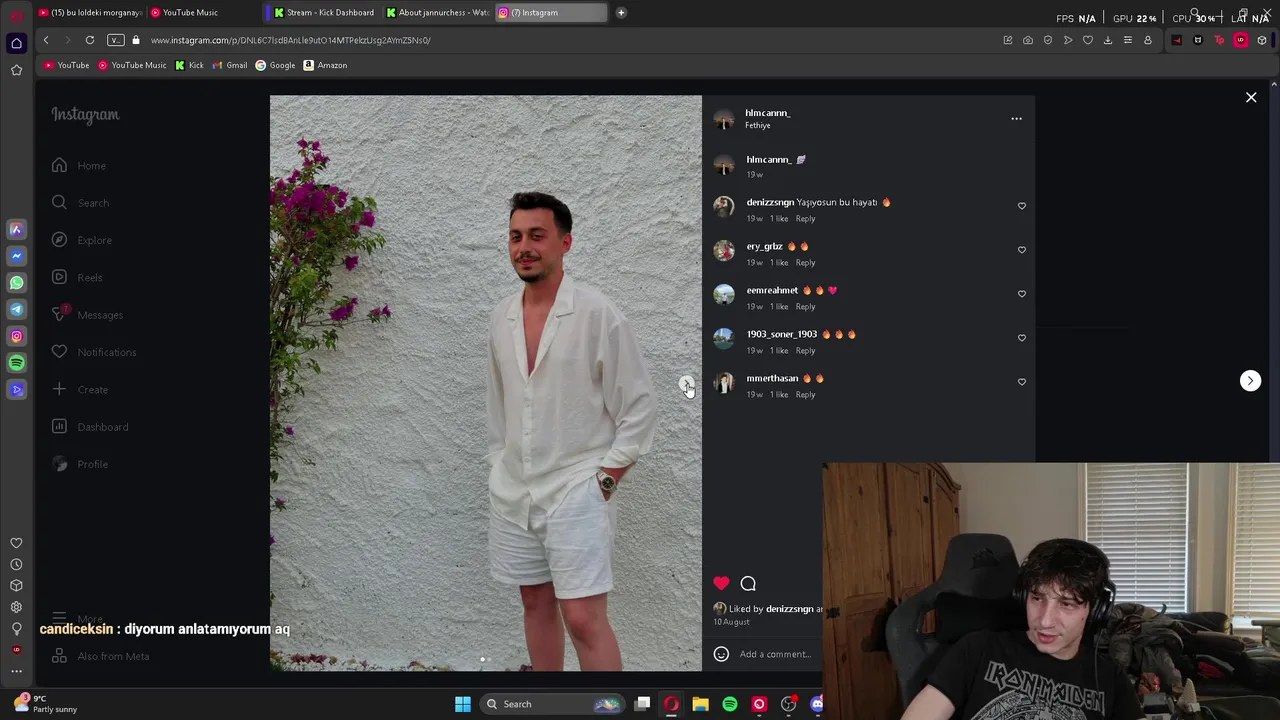Image resolution: width=1280 pixels, height=720 pixels.
Task: Reply to 1903_soner_1903's comment
Action: point(805,350)
